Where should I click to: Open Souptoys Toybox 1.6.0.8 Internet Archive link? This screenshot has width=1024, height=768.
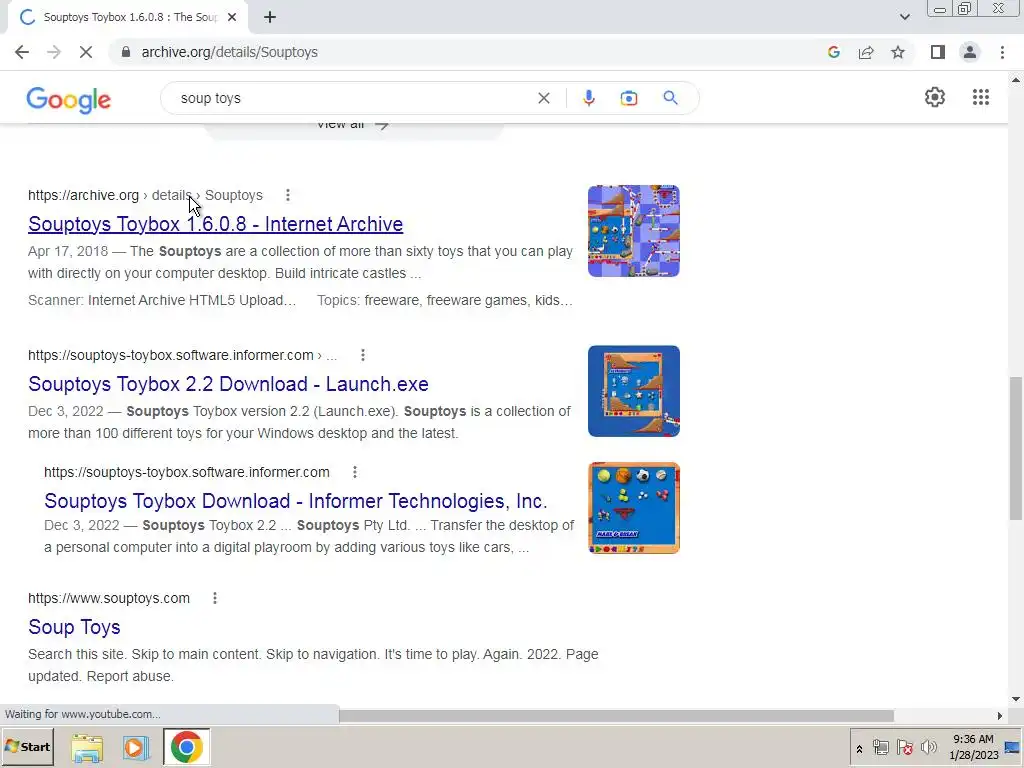(216, 224)
